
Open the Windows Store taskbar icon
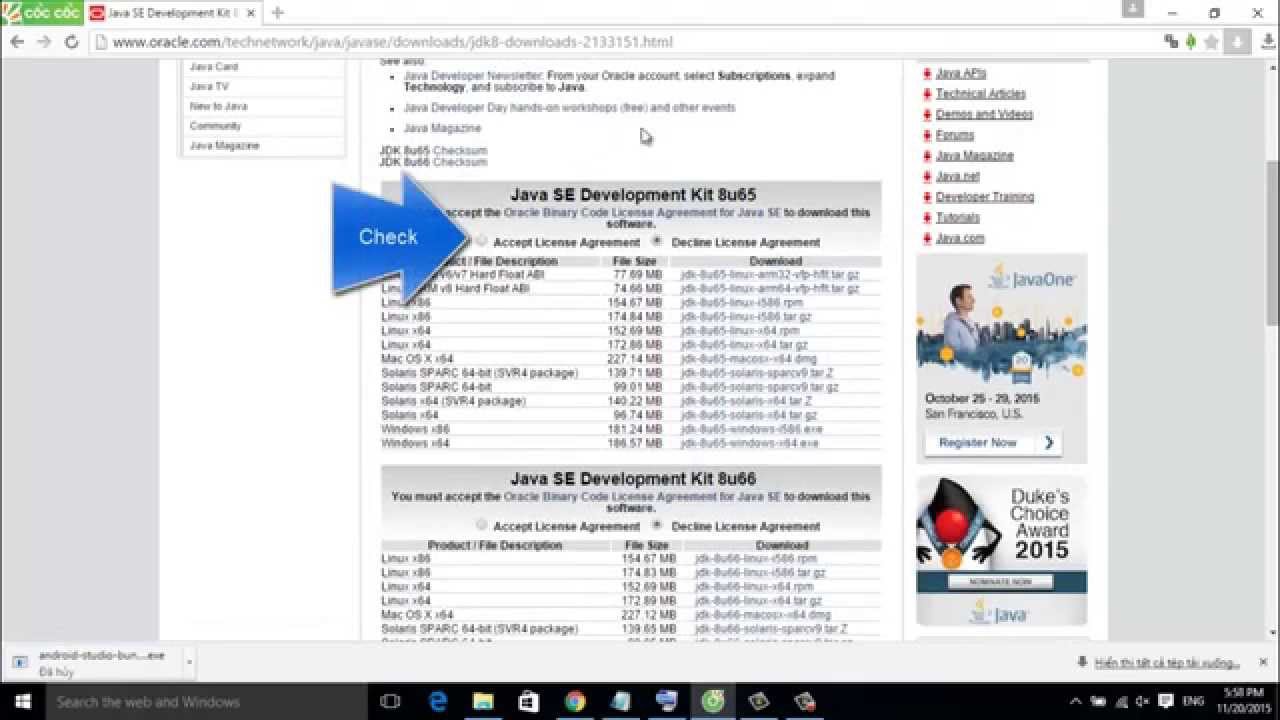(529, 702)
